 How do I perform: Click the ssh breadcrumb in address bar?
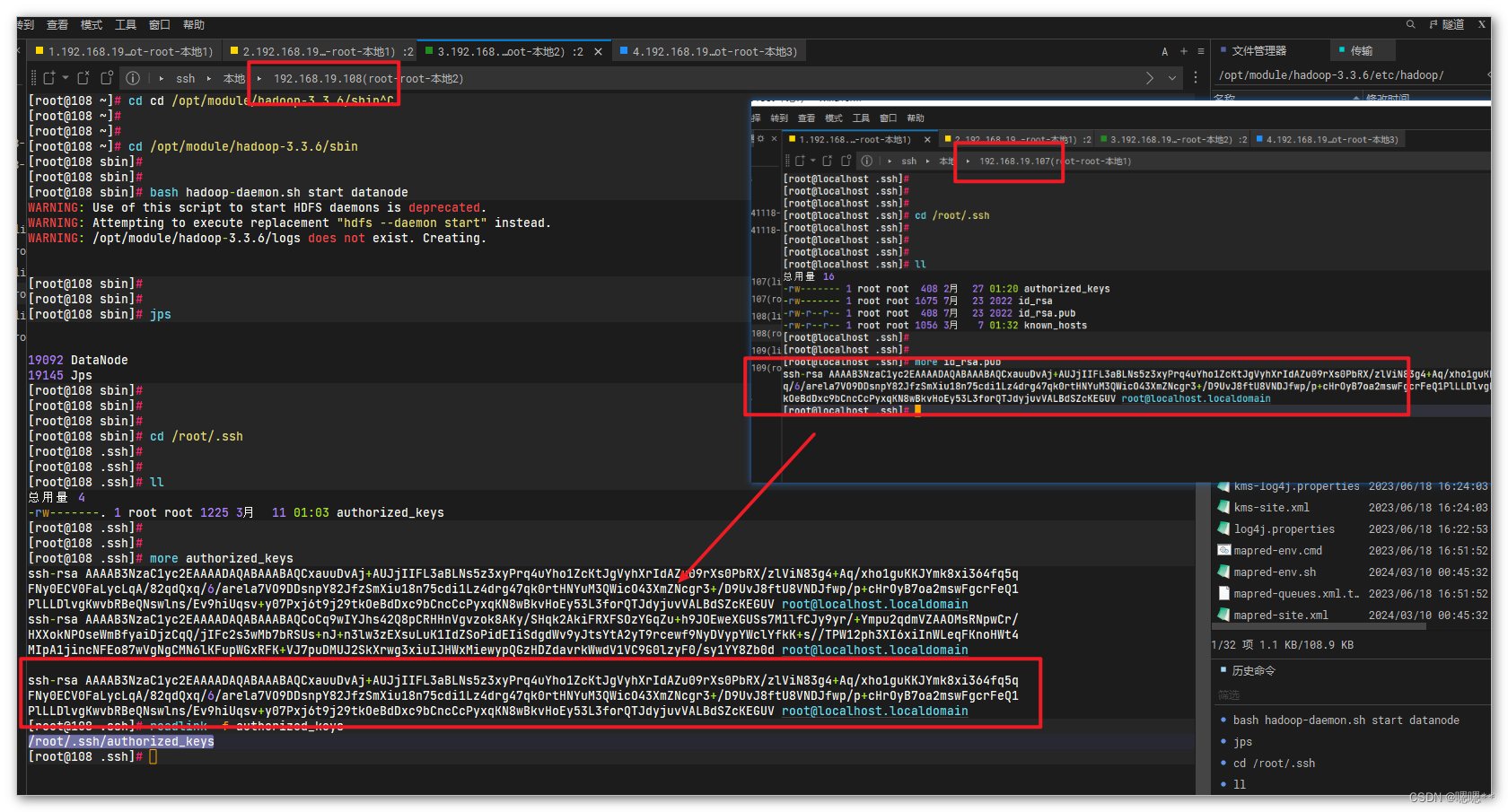[x=186, y=79]
